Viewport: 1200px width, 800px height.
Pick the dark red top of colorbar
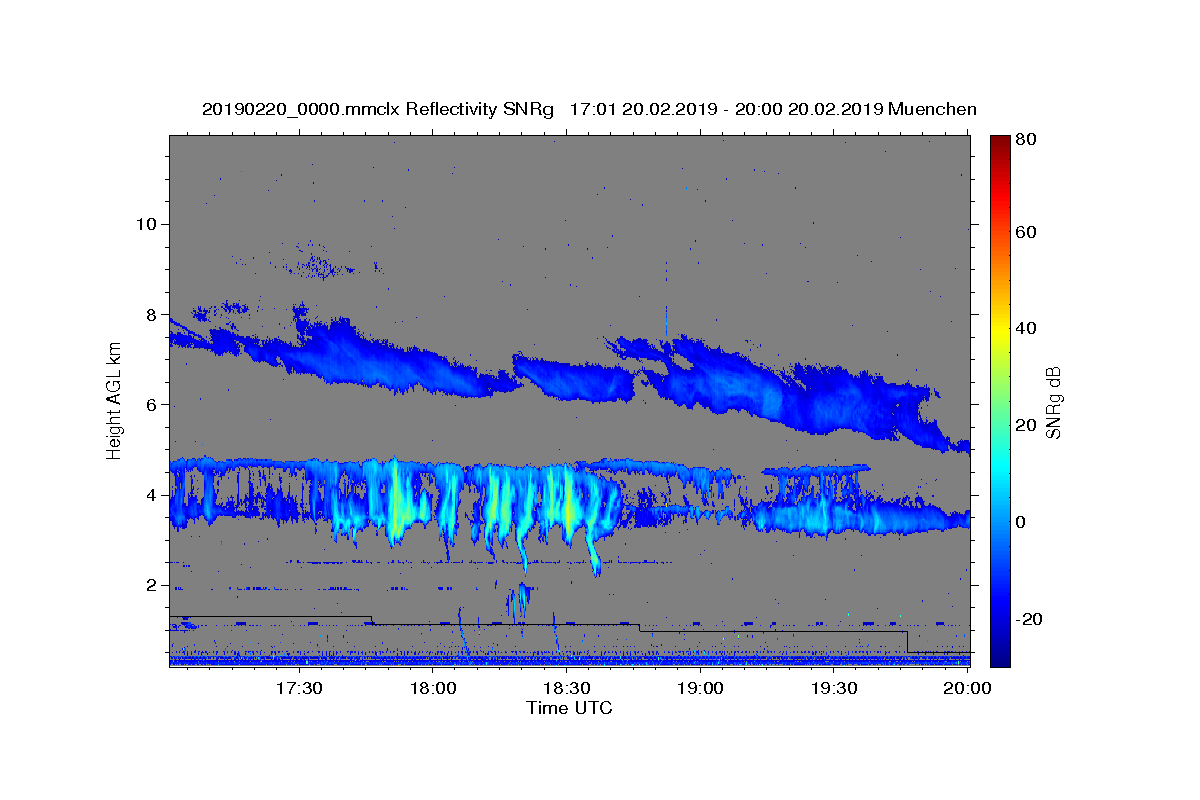tap(1000, 142)
